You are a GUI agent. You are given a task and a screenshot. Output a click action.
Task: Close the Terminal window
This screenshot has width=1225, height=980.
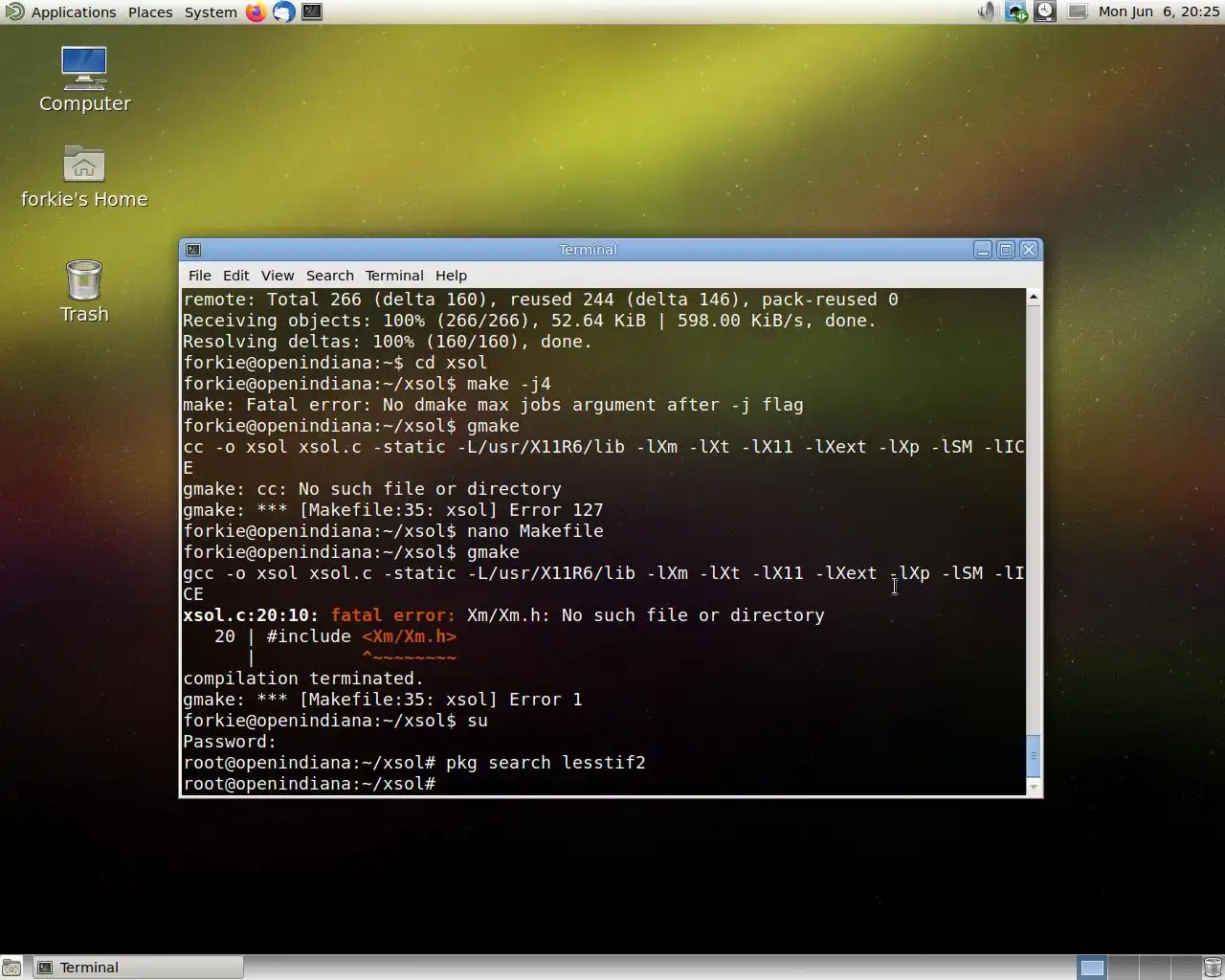click(1029, 250)
